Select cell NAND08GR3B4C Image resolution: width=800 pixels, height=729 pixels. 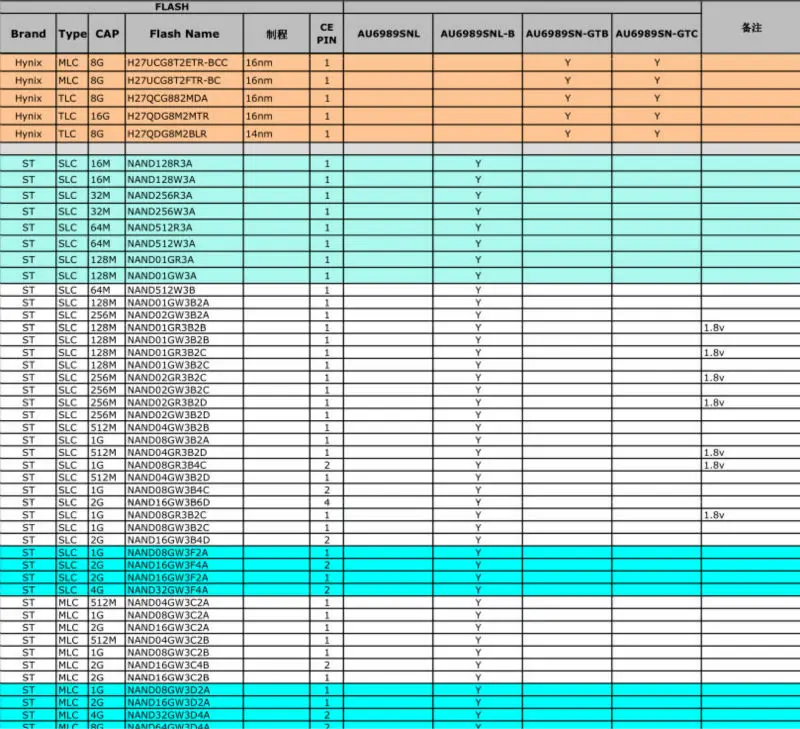(184, 465)
